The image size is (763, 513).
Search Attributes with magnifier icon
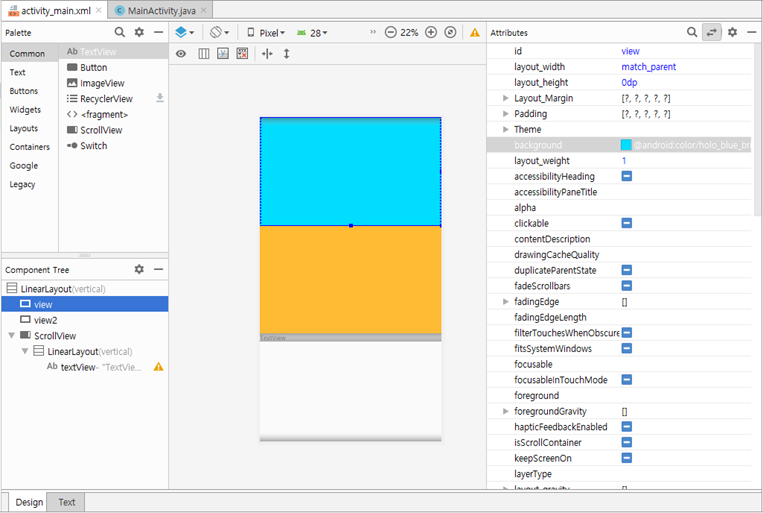(x=692, y=32)
